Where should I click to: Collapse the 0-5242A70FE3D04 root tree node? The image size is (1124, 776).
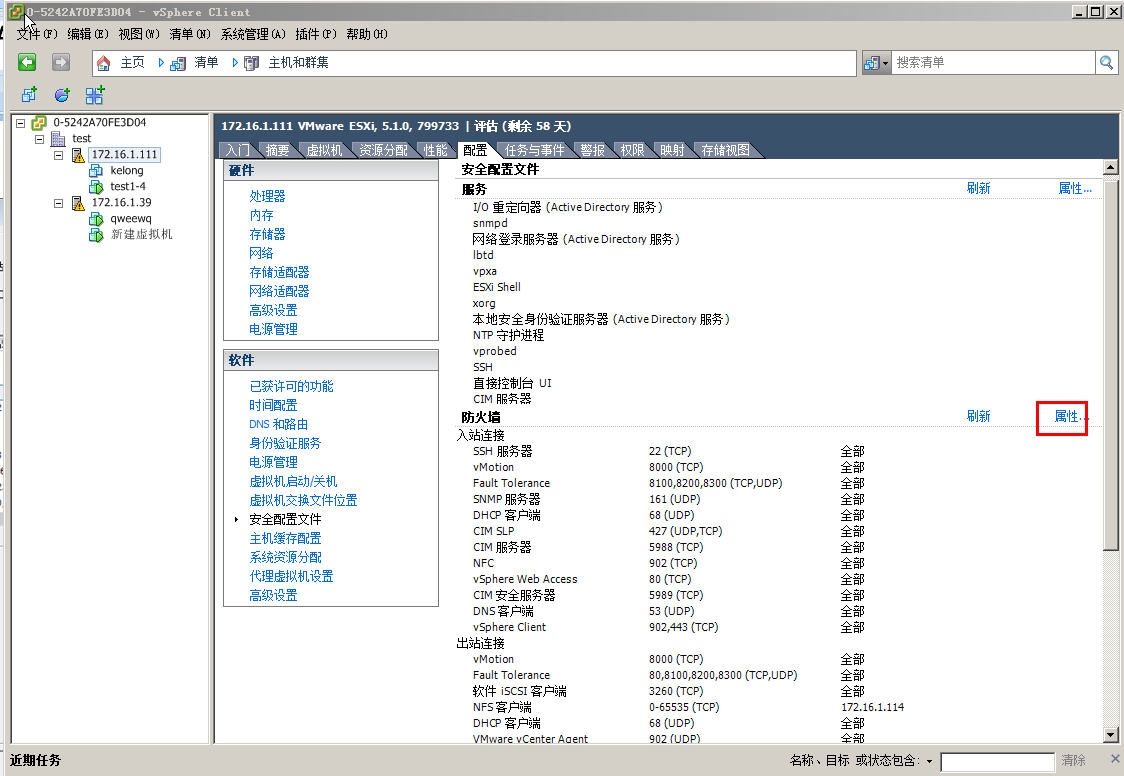click(21, 123)
